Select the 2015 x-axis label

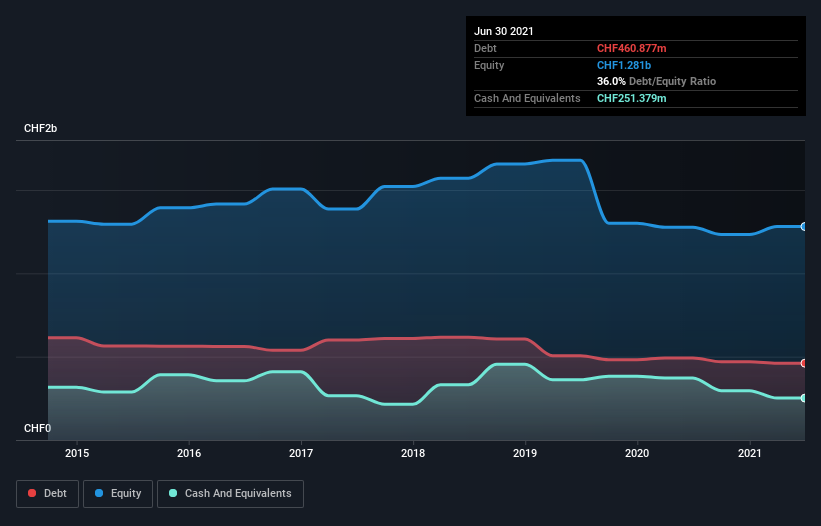click(x=77, y=453)
